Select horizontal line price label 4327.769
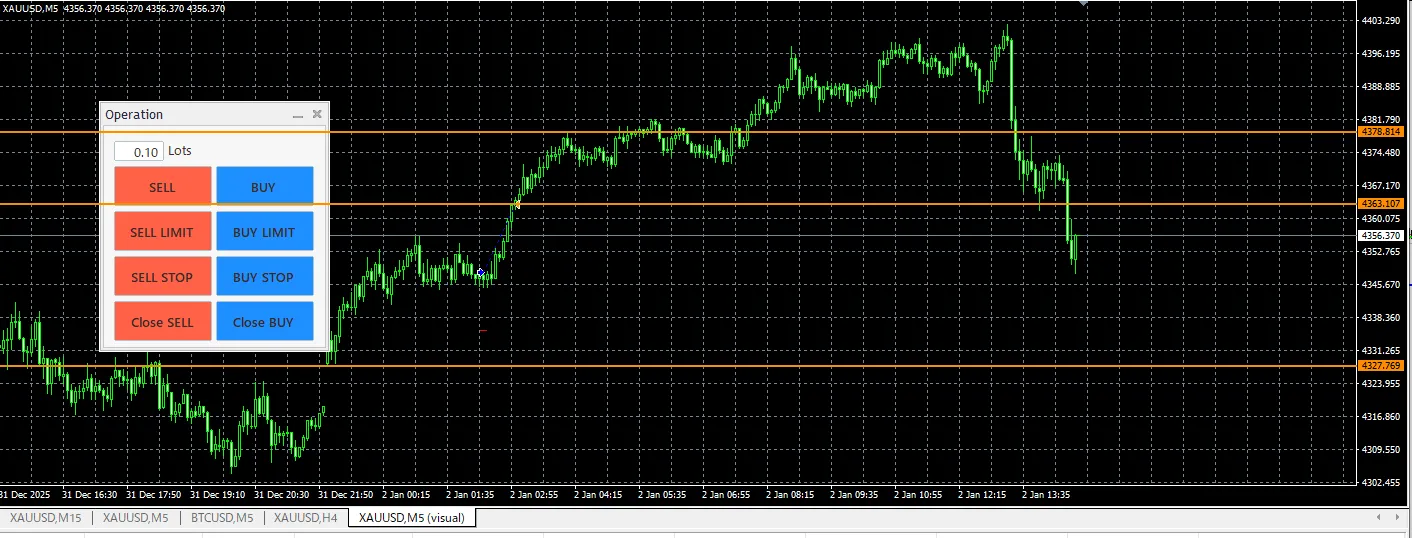The width and height of the screenshot is (1412, 538). [1382, 365]
